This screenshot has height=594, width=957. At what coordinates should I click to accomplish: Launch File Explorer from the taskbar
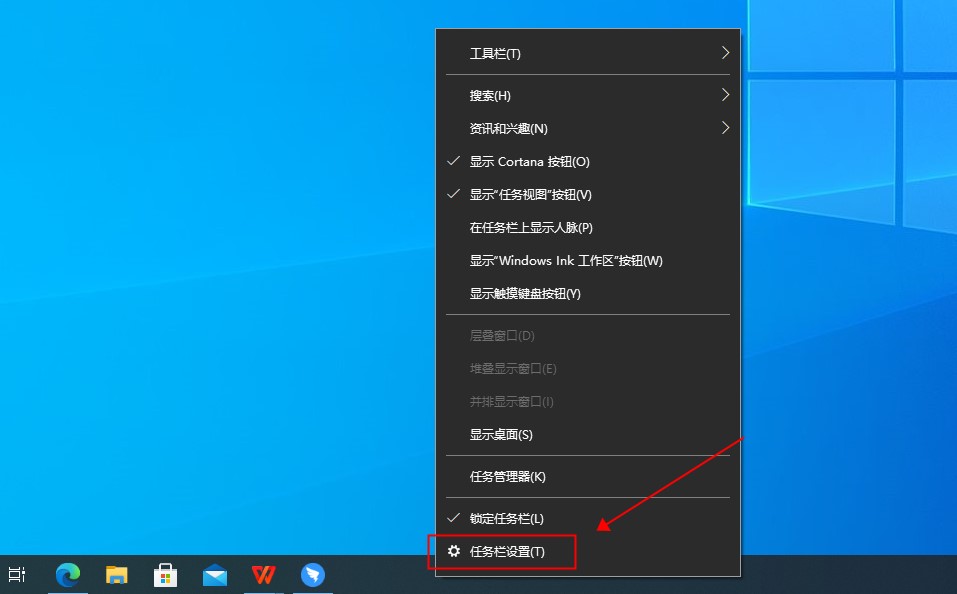(117, 575)
